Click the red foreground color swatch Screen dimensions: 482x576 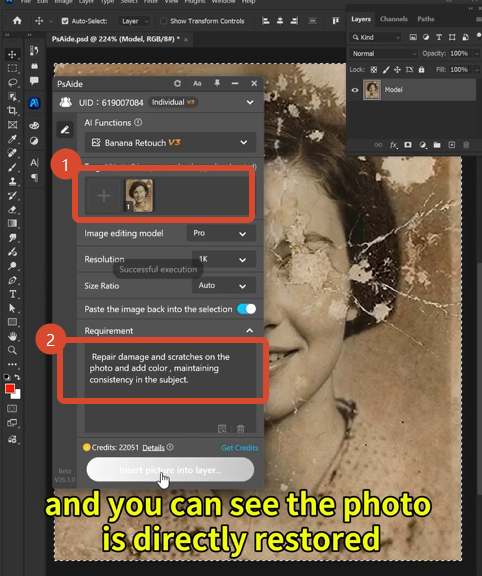10,389
